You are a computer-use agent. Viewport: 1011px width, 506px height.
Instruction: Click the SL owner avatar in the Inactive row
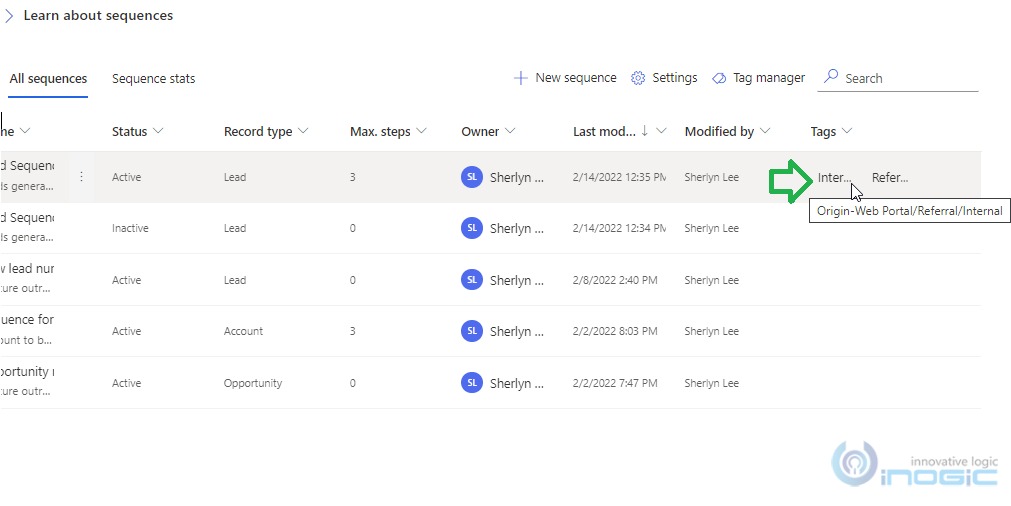click(471, 228)
